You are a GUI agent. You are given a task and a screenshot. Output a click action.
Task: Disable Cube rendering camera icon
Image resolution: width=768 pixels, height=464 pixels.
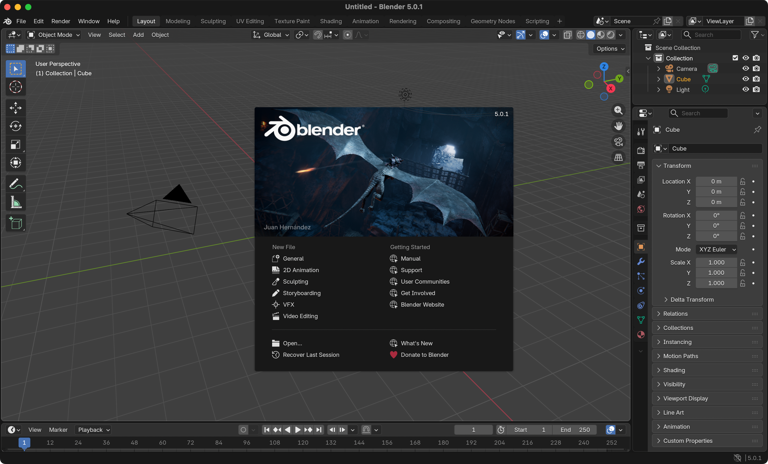(x=756, y=79)
